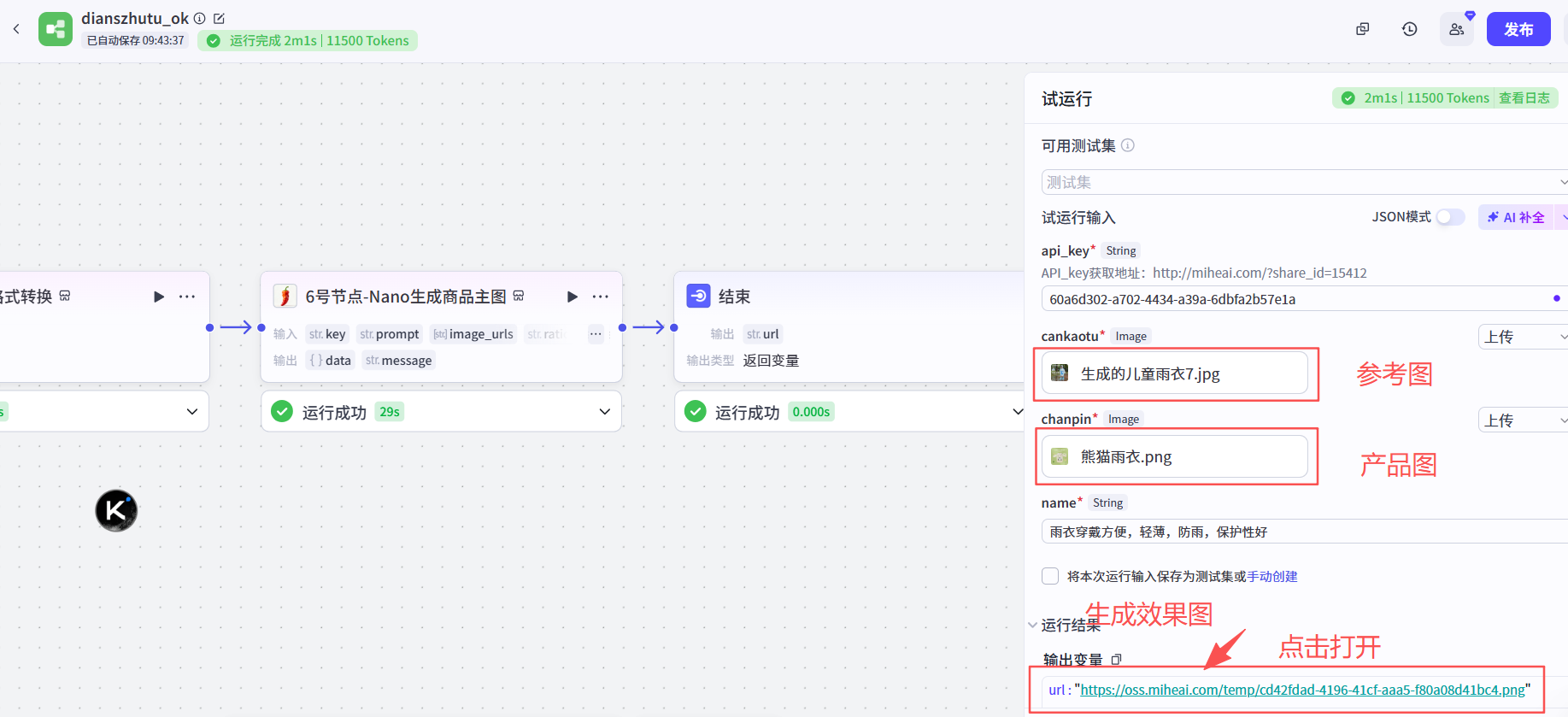Click the image_urls input tag
1568x717 pixels.
pyautogui.click(x=473, y=334)
